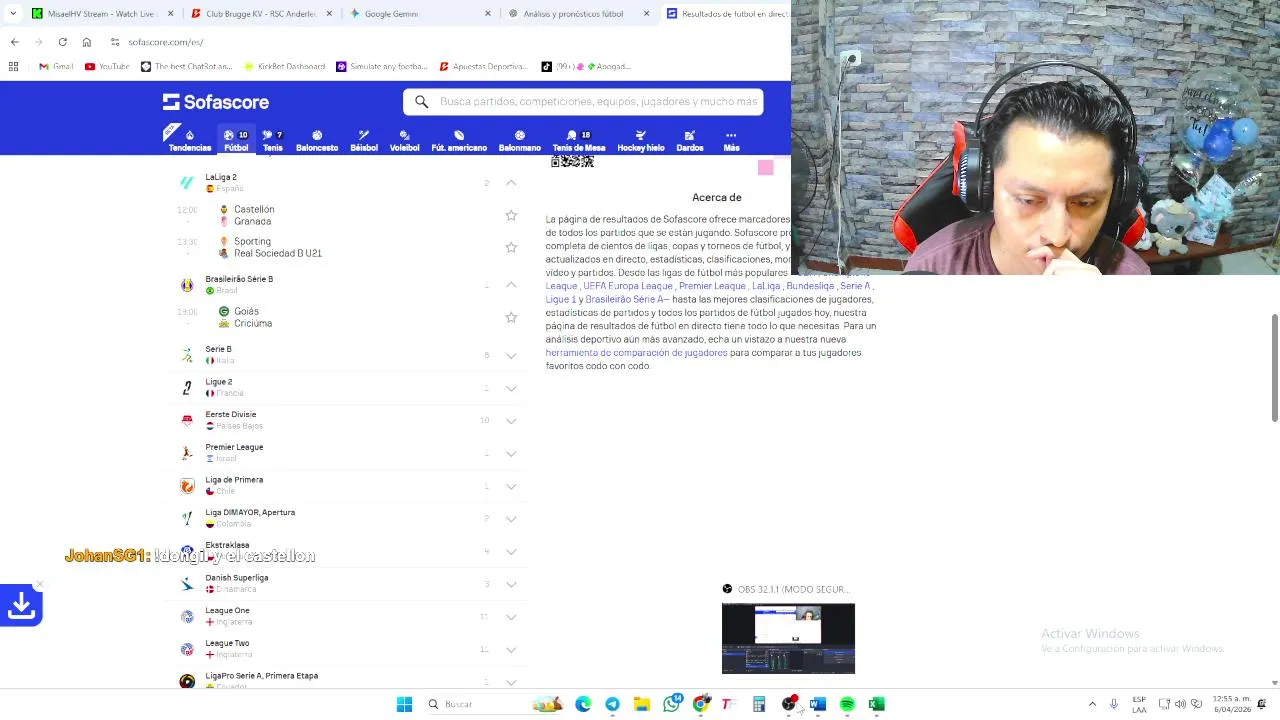Switch to Club Brugge KV browser tab
The image size is (1280, 720).
coord(260,14)
